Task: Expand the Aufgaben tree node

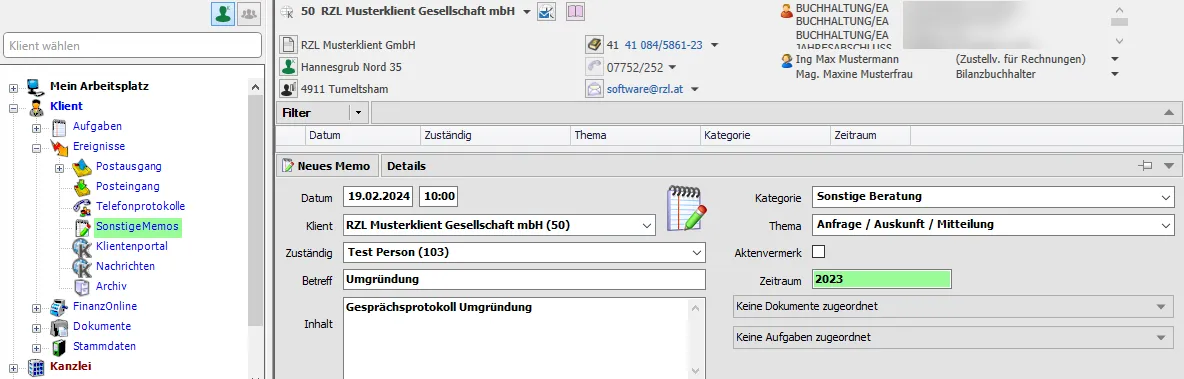Action: pyautogui.click(x=36, y=127)
